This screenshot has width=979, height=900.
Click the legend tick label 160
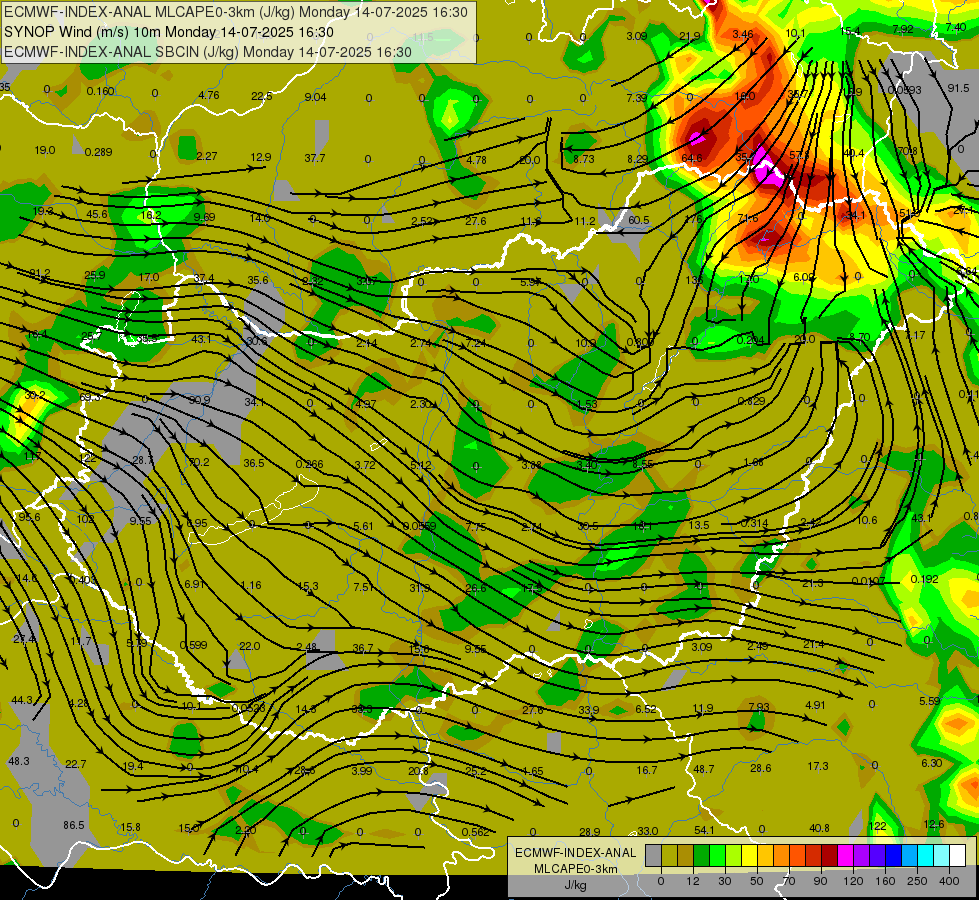coord(885,881)
